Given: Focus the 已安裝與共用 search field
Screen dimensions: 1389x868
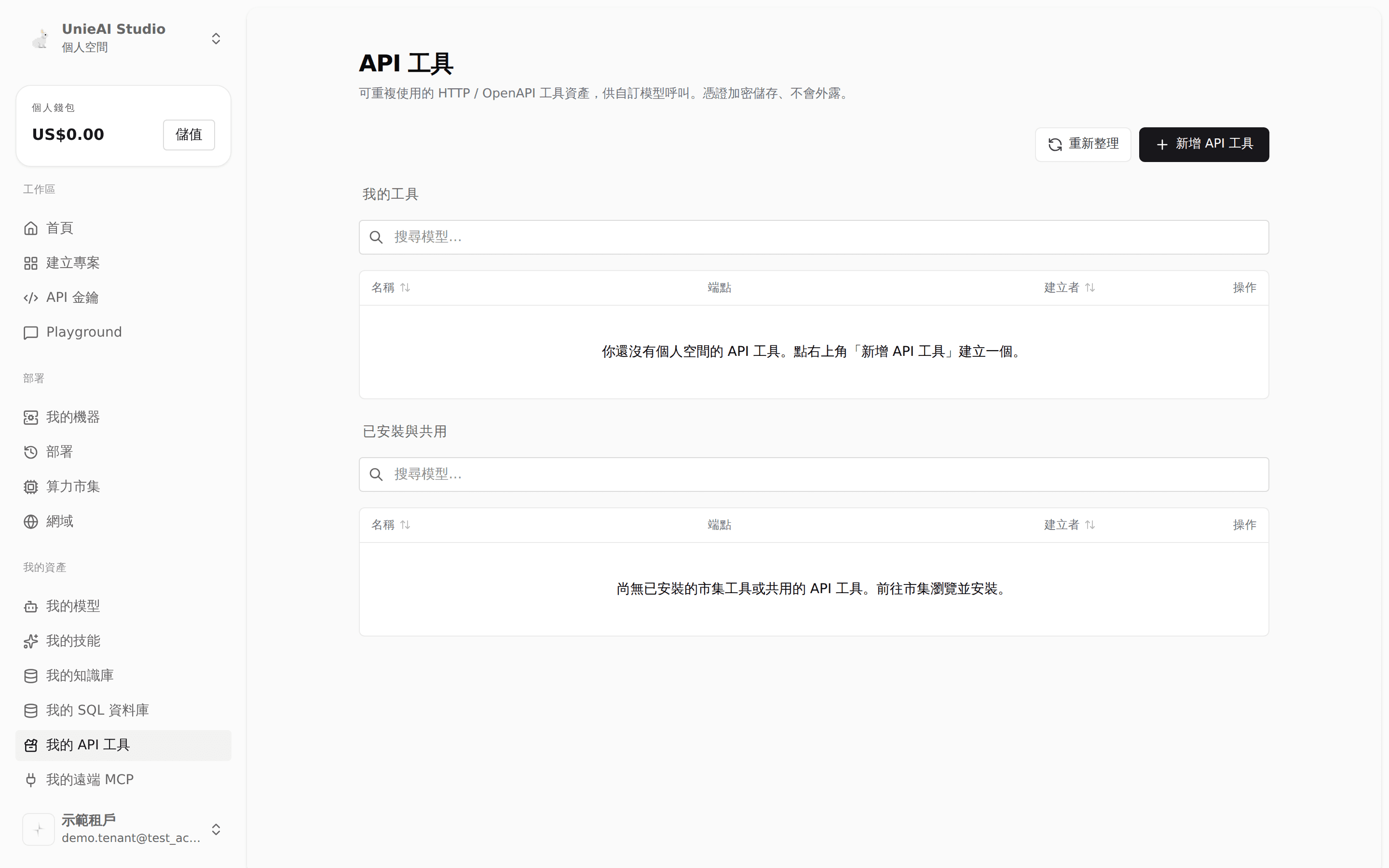Looking at the screenshot, I should click(x=813, y=474).
